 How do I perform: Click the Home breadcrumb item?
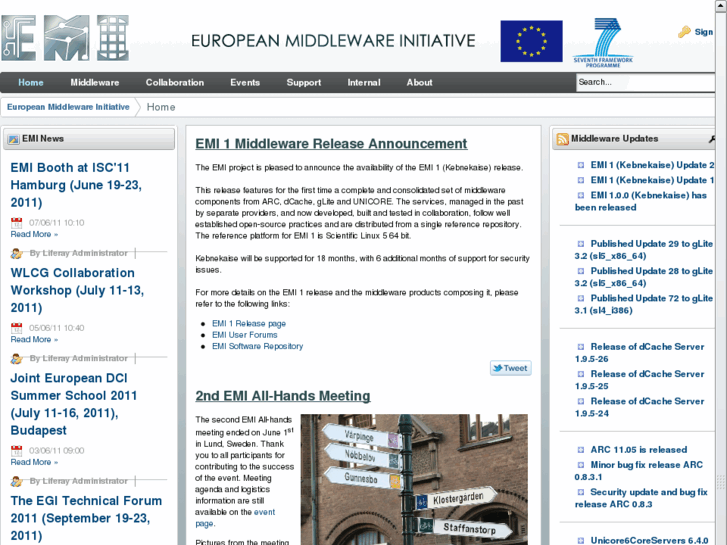tap(161, 107)
